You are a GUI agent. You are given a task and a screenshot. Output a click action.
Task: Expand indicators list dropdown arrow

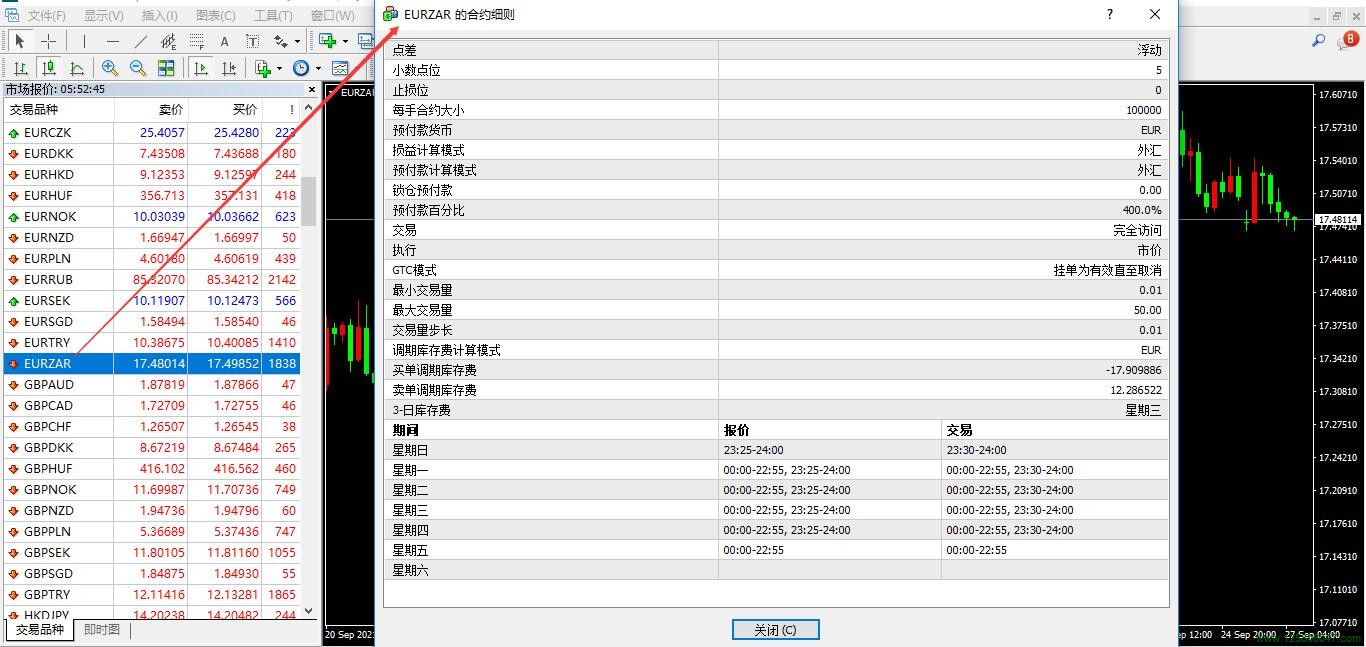280,68
